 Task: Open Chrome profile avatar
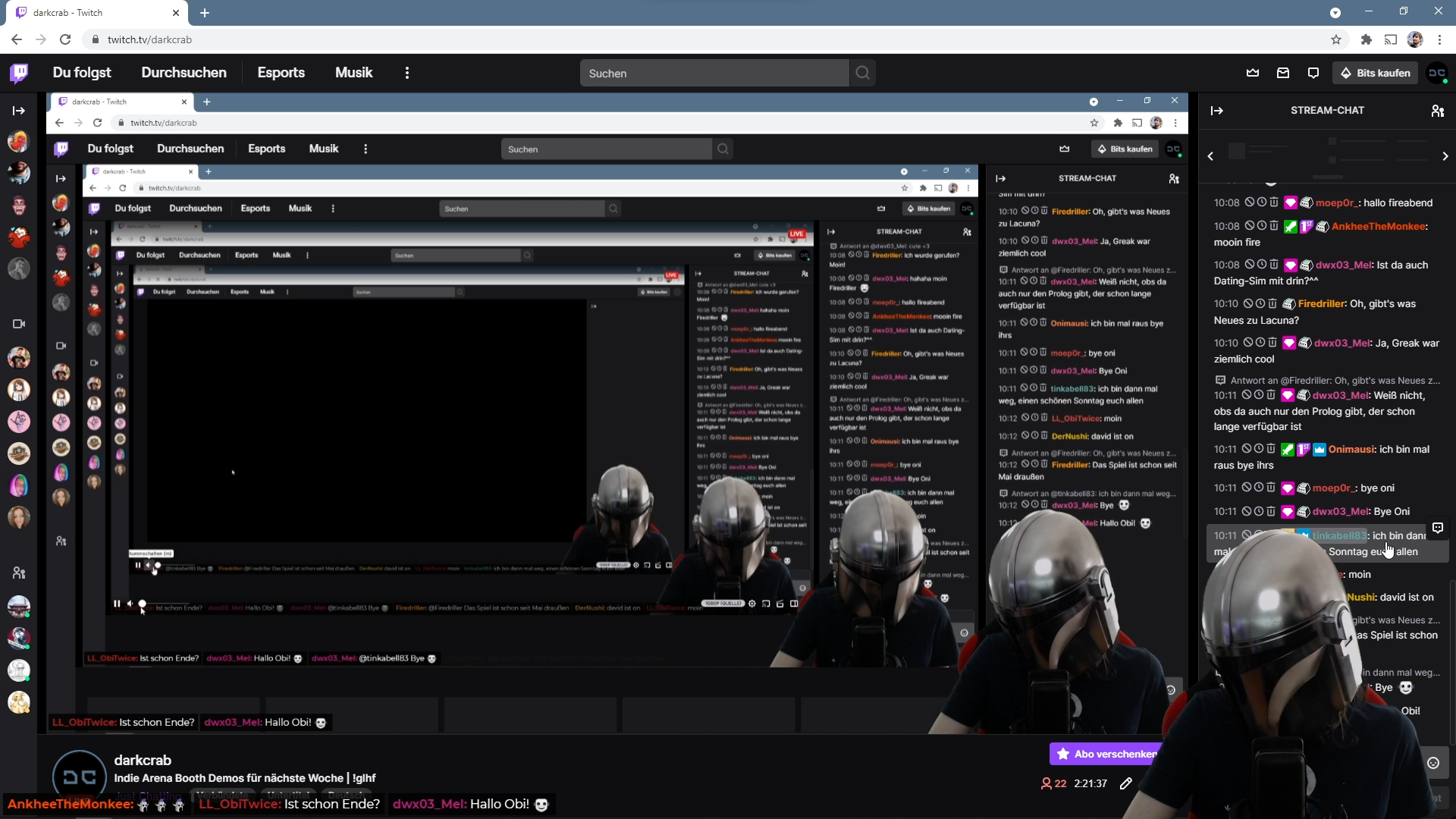[1415, 39]
